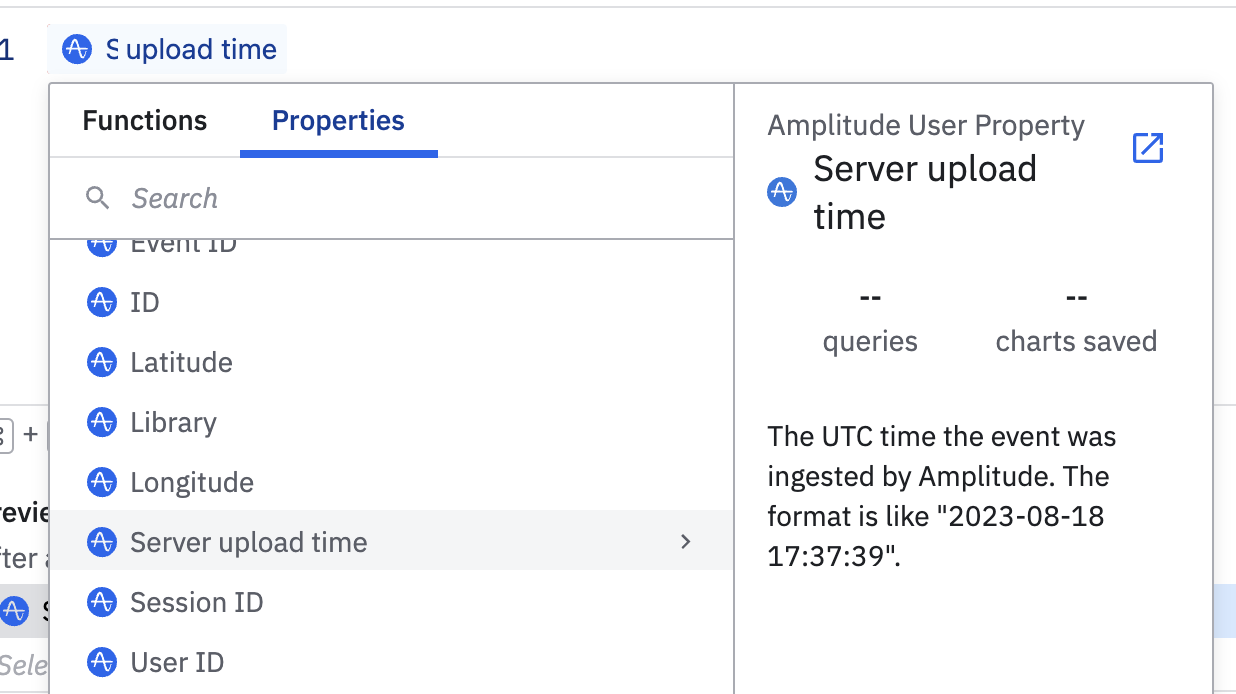Screen dimensions: 1236x694
Task: Click Amplitude icon beside Latitude
Action: tap(102, 362)
